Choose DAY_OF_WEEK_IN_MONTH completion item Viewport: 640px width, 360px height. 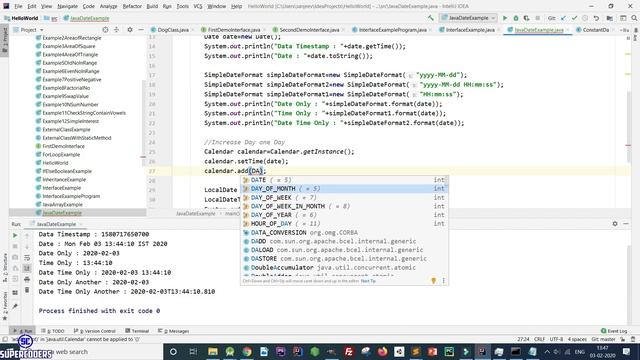click(344, 206)
